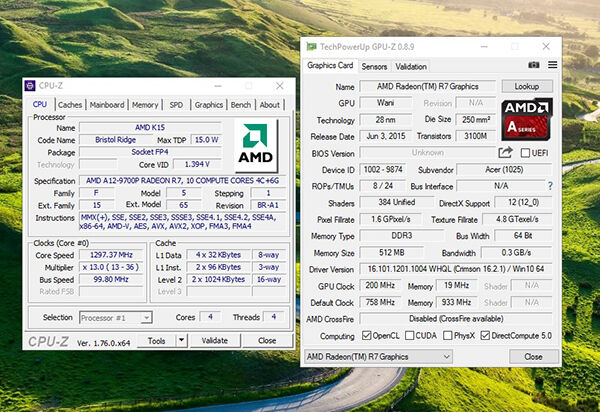Switch to the Mainboard tab
This screenshot has width=600, height=412.
[x=107, y=105]
